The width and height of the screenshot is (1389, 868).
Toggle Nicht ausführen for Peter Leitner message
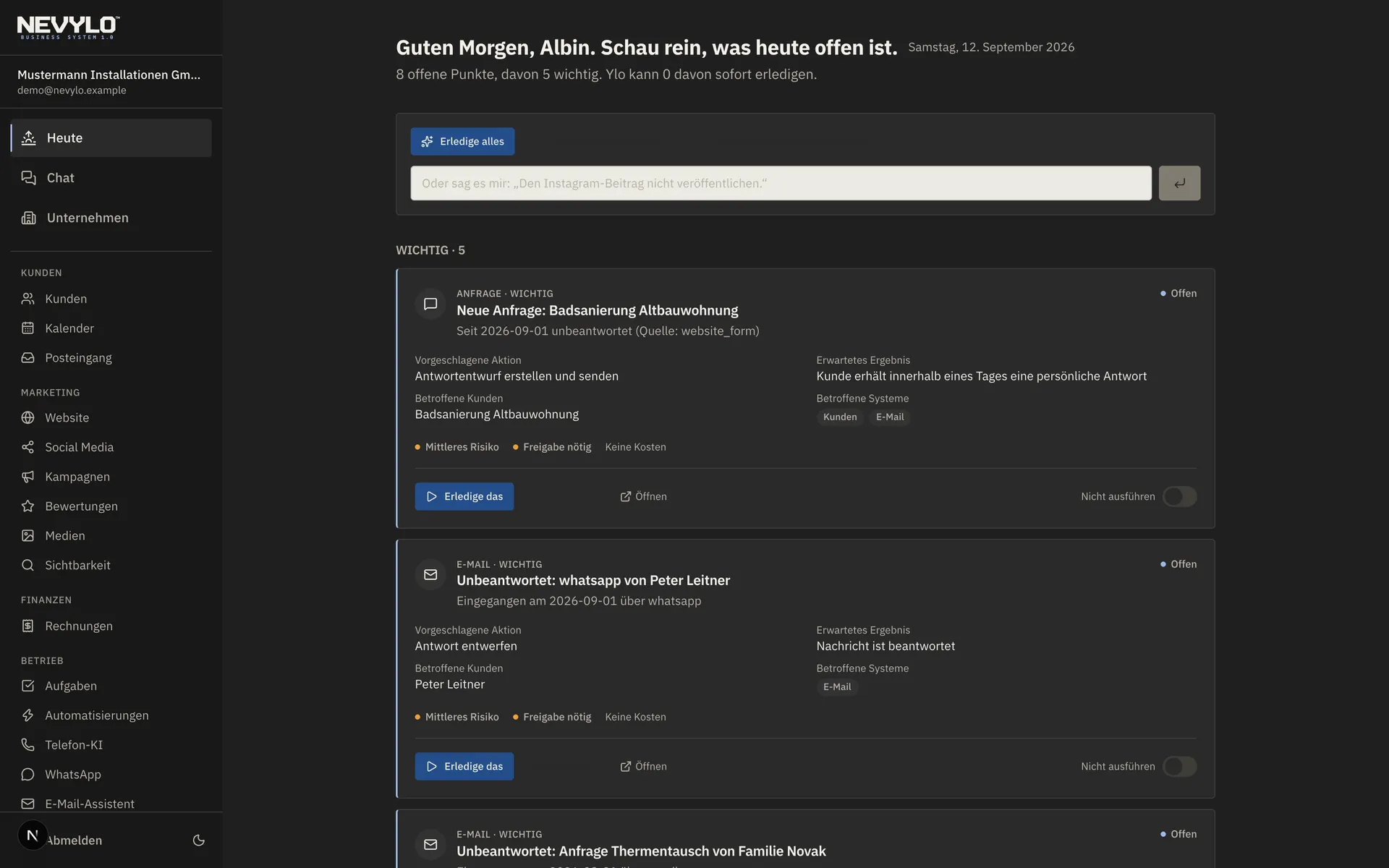[x=1179, y=766]
